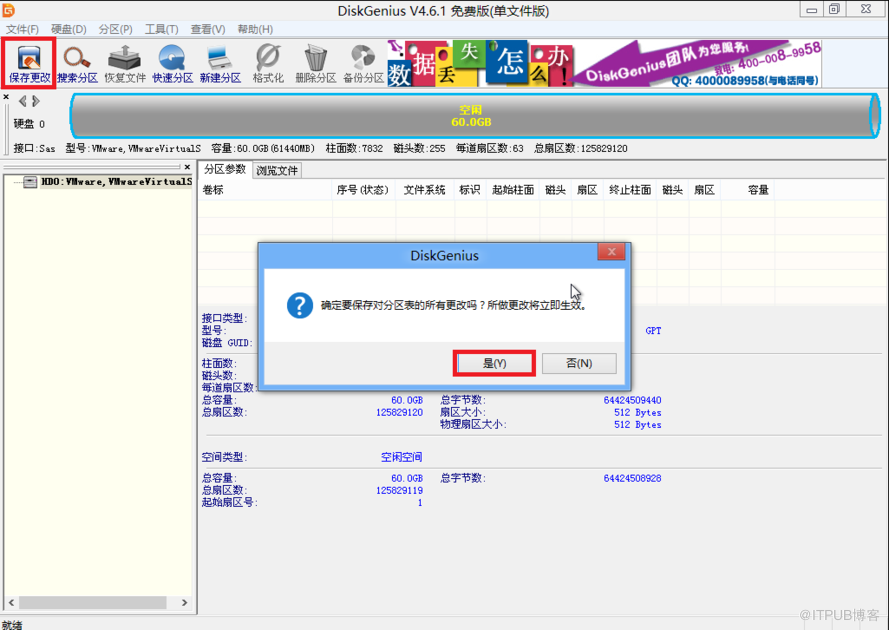Click the 格式化 format toolbar icon
Image resolution: width=889 pixels, height=630 pixels.
tap(268, 64)
